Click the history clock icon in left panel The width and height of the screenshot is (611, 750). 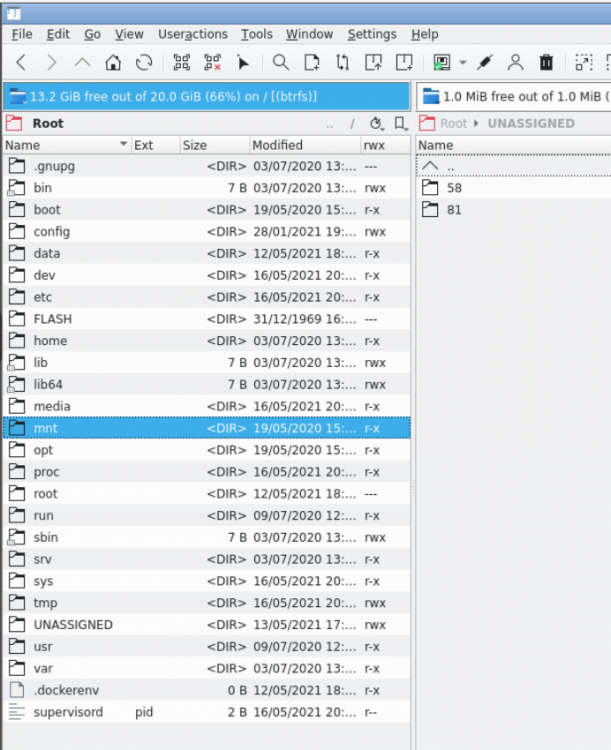coord(376,124)
